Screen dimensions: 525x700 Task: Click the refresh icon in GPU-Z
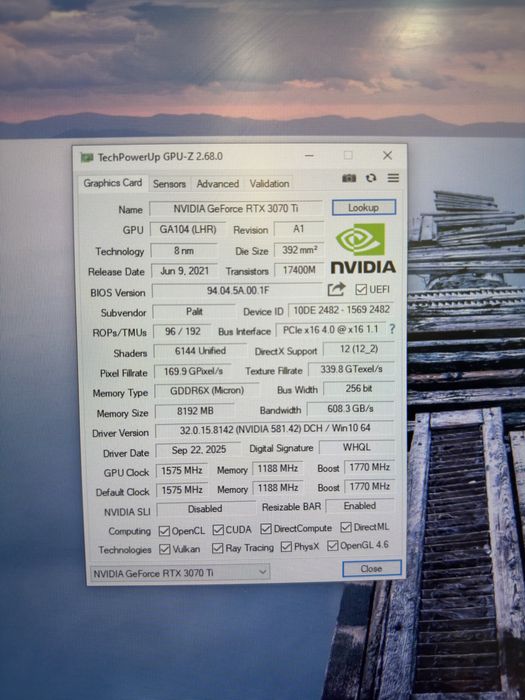pyautogui.click(x=371, y=178)
